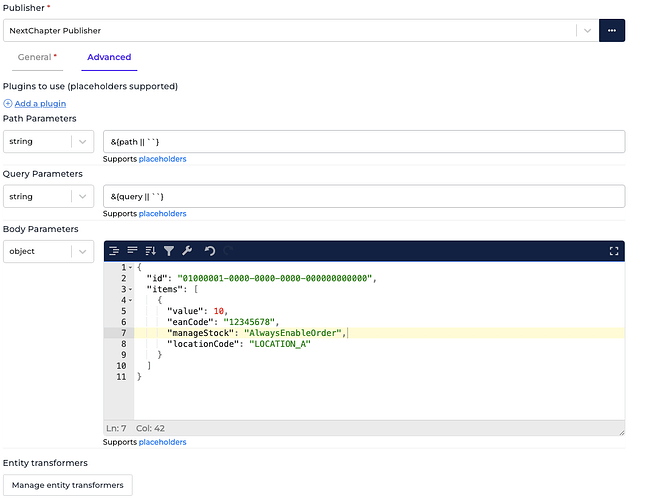
Task: Open Body Parameters type dropdown
Action: click(x=49, y=251)
